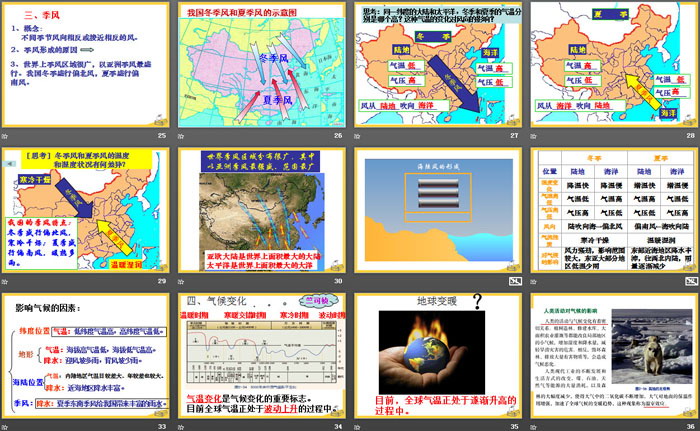700x431 pixels.
Task: Select slide 35 global warming burning earth
Action: (x=438, y=356)
